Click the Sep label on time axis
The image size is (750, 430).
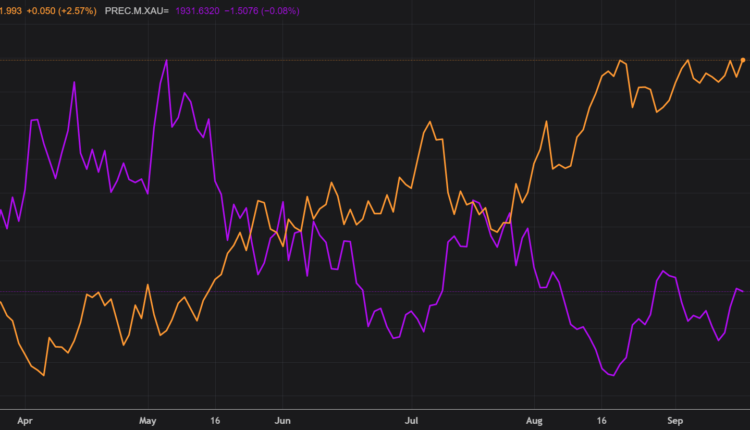675,423
